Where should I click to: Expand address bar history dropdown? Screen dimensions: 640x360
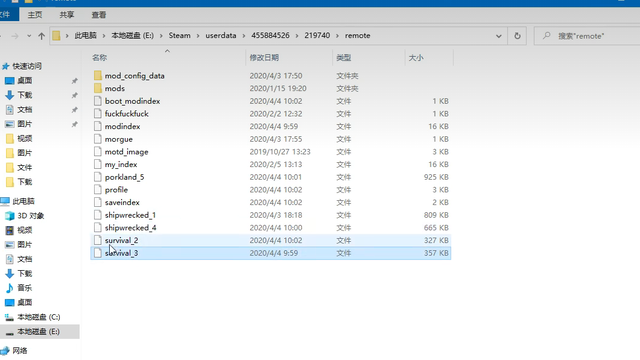(498, 36)
